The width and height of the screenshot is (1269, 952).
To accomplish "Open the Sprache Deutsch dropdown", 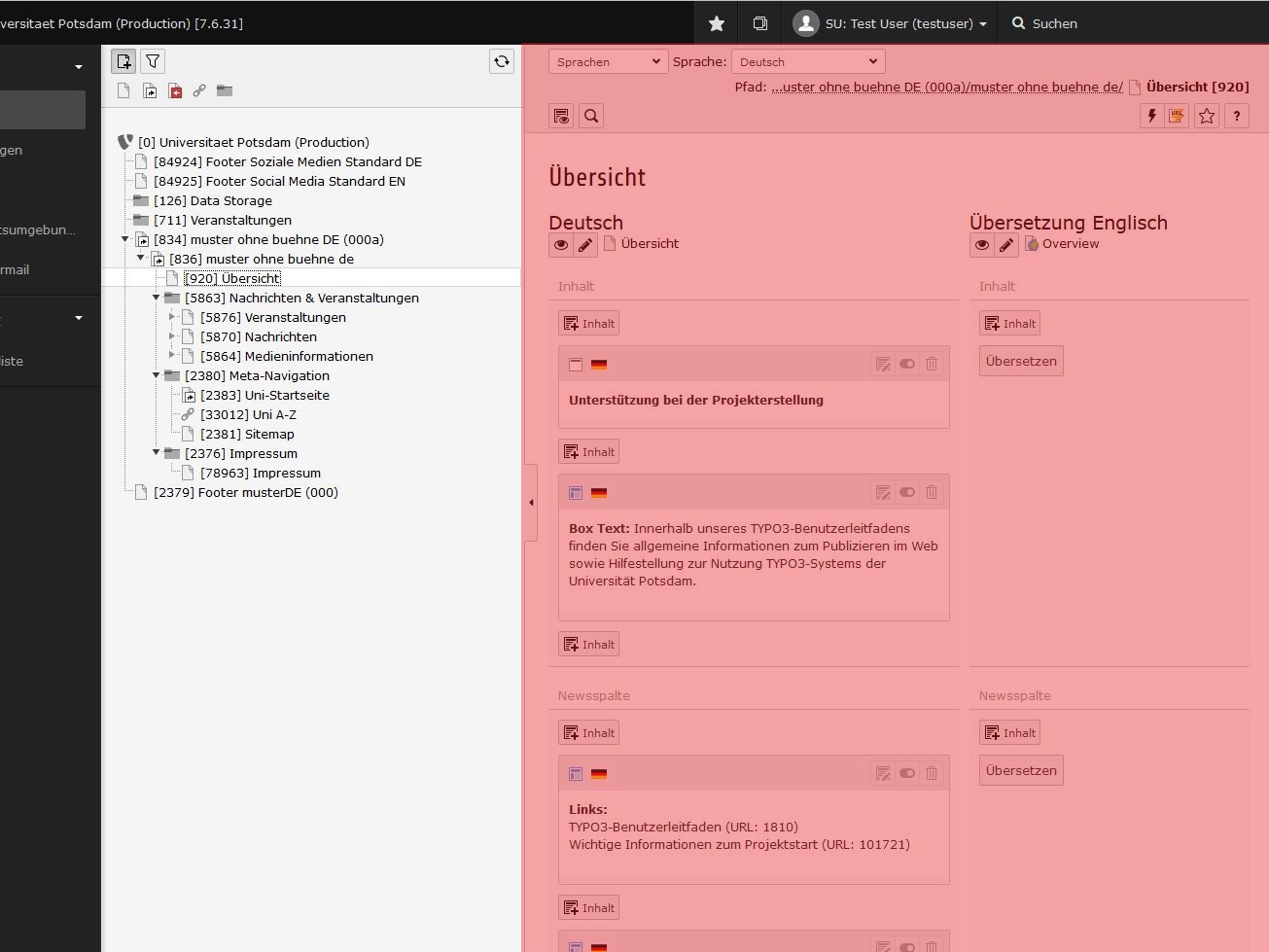I will (807, 62).
